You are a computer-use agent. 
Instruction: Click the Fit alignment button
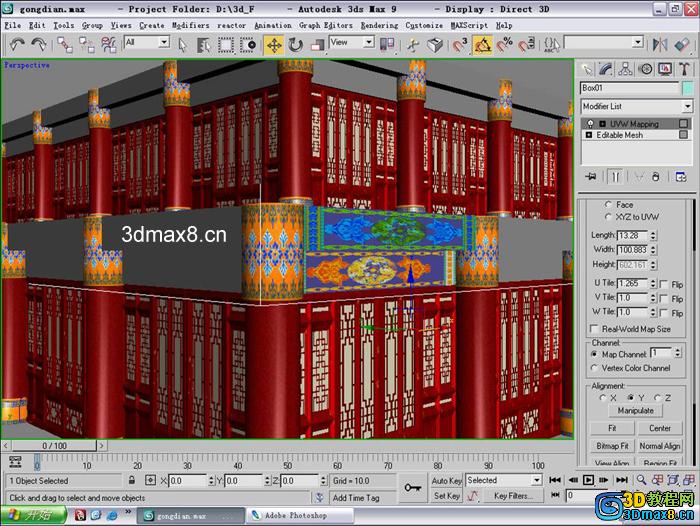(612, 428)
